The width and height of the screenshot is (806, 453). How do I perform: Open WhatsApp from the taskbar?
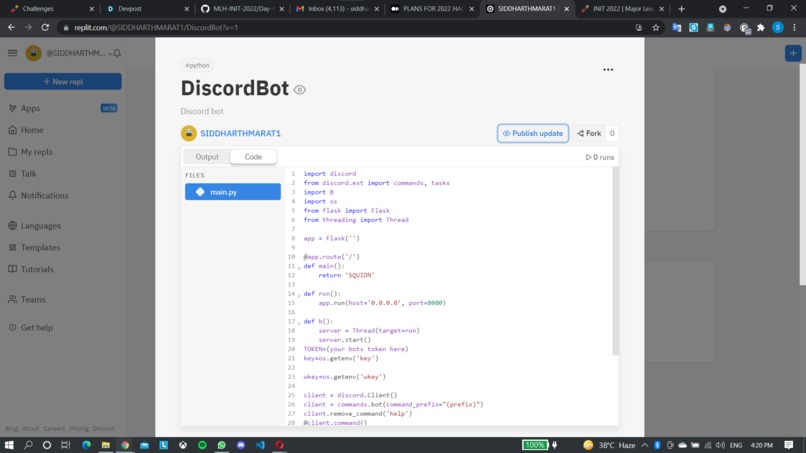coord(222,445)
